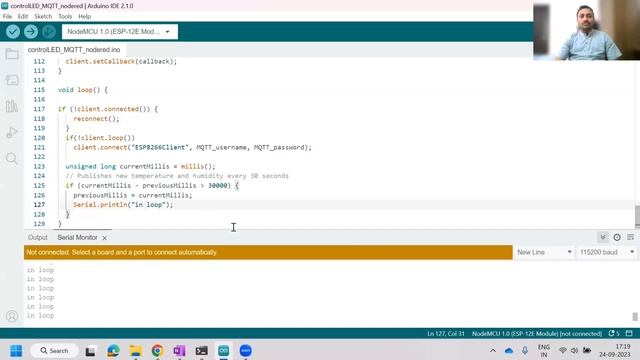Open the Library Manager sidebar icon
This screenshot has width=640, height=360.
click(12, 106)
